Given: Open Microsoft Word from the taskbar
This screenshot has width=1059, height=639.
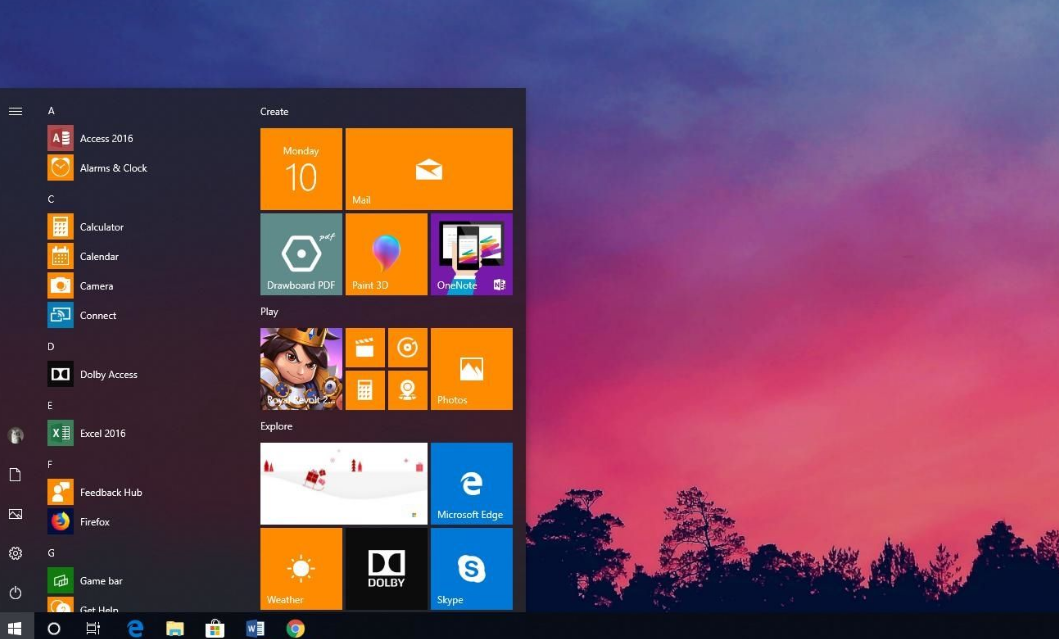Looking at the screenshot, I should click(255, 627).
